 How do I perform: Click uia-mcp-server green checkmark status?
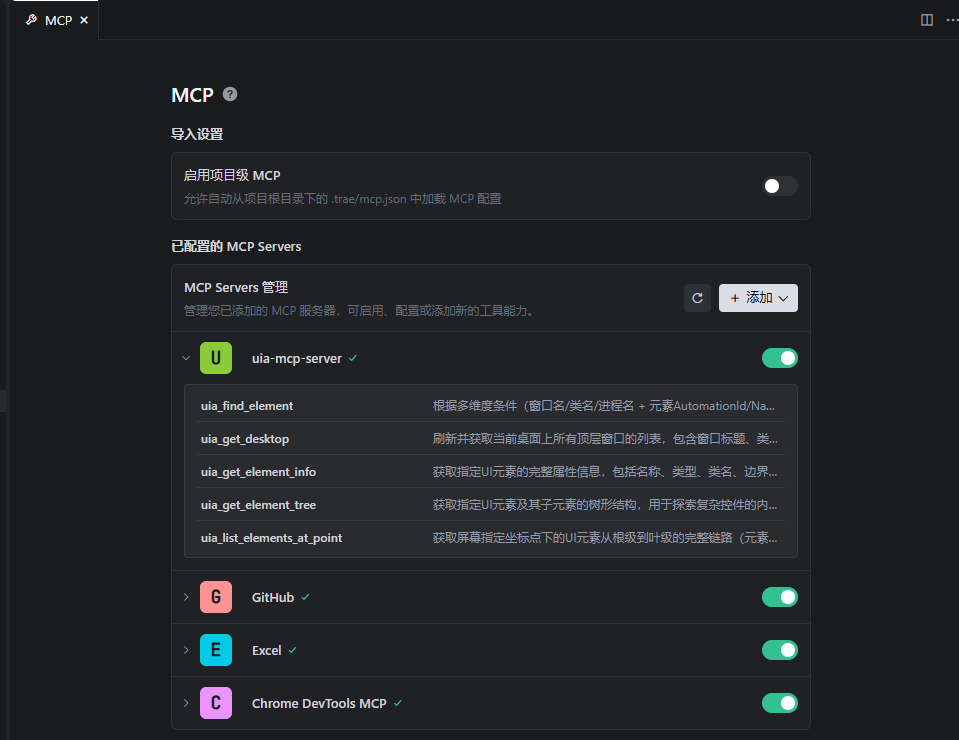[x=353, y=358]
